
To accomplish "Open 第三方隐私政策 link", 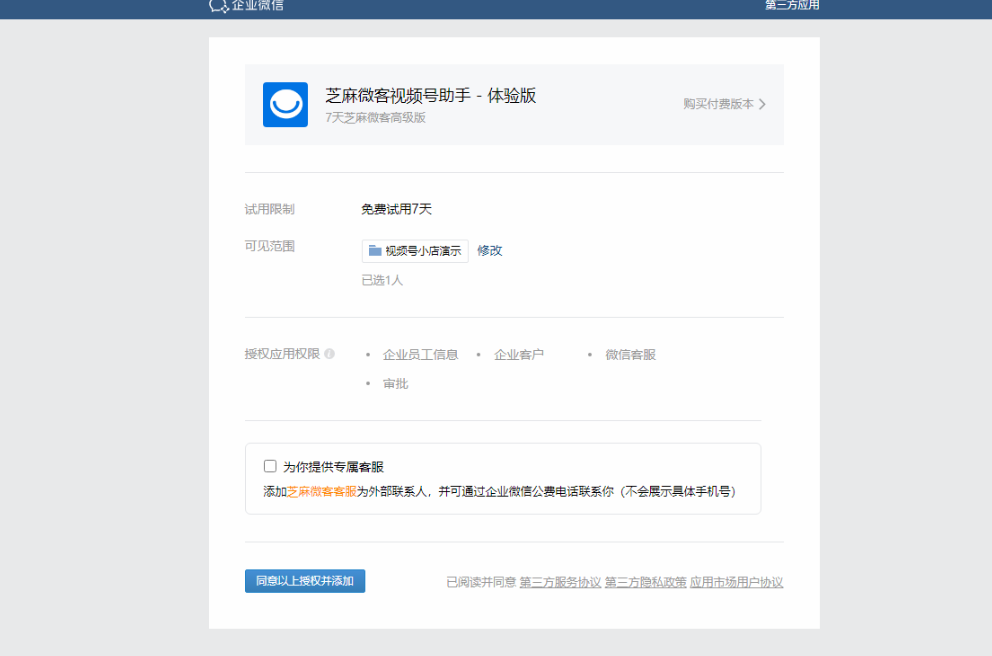I will 645,582.
